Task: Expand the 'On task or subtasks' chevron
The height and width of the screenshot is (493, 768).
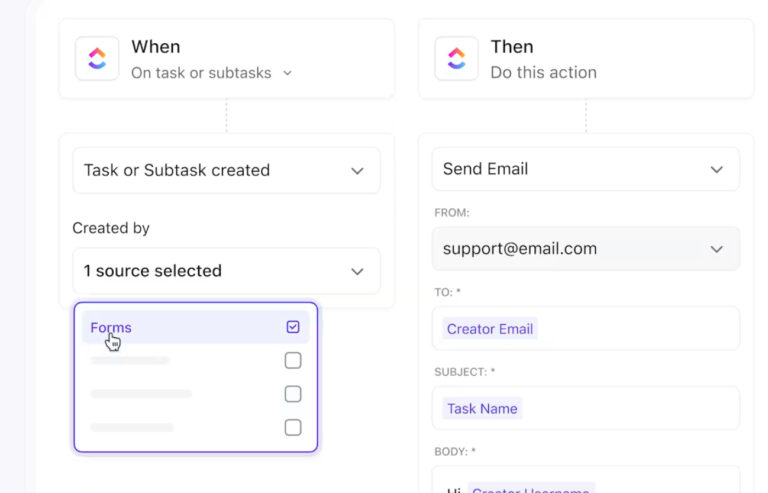Action: 288,73
